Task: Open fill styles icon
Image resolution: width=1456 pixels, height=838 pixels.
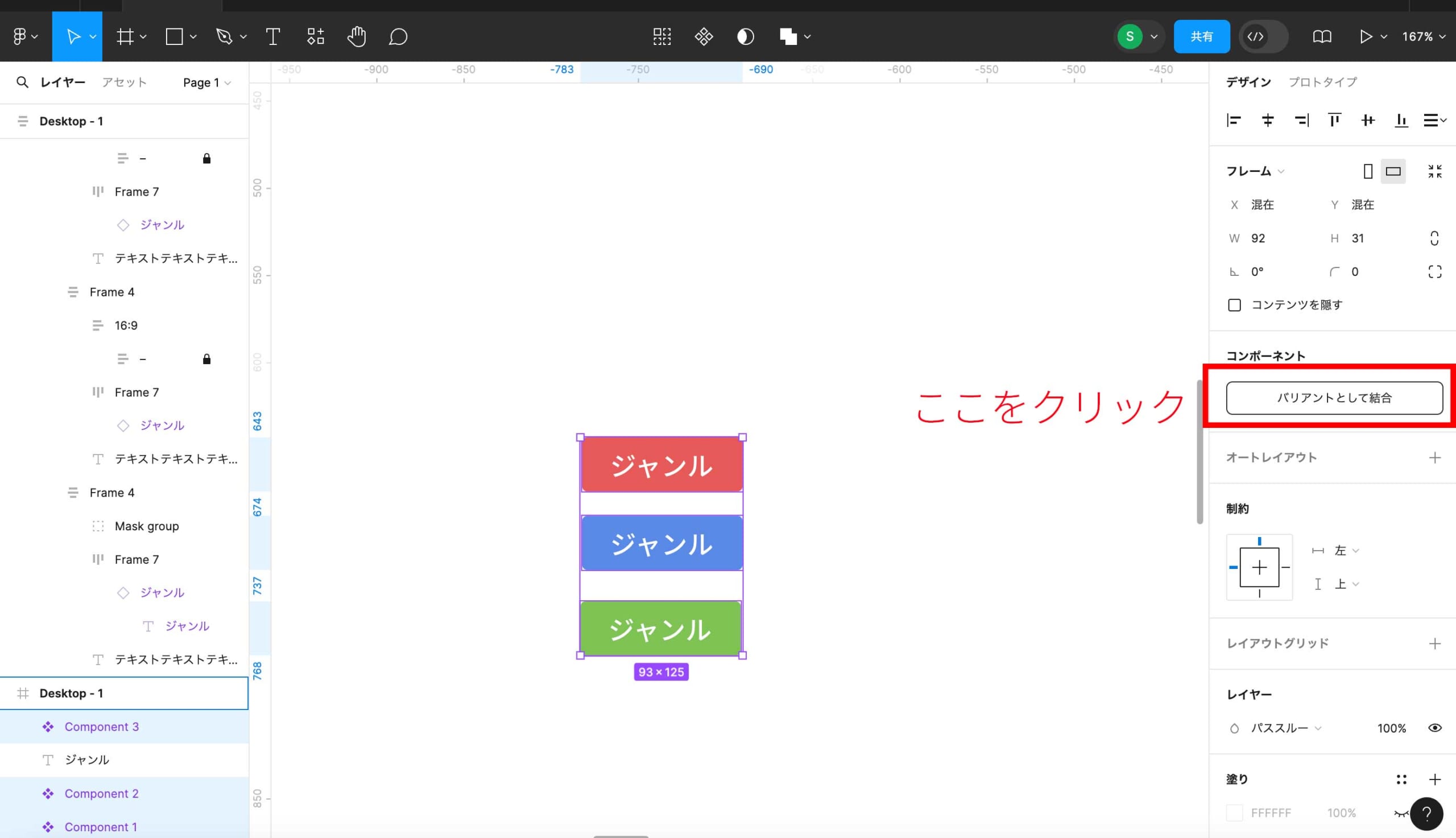Action: pyautogui.click(x=1401, y=779)
